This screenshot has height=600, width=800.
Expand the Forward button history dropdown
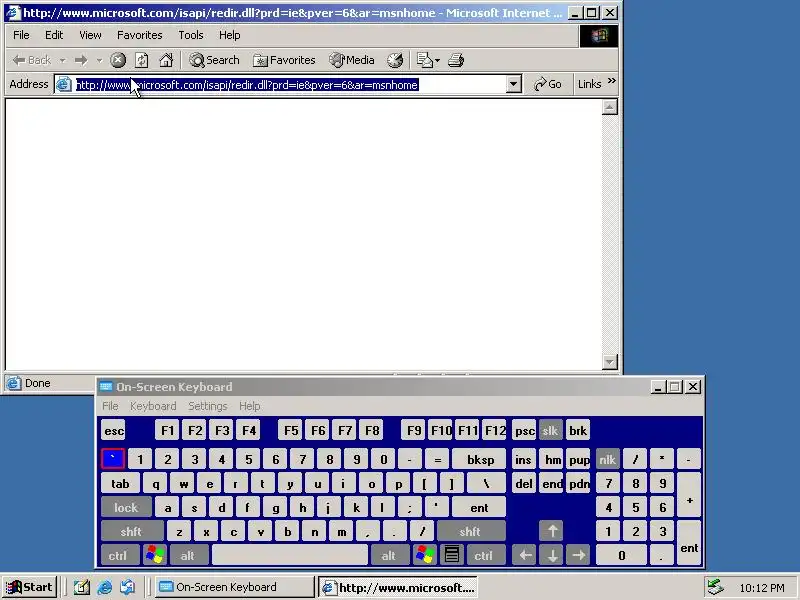tap(99, 61)
